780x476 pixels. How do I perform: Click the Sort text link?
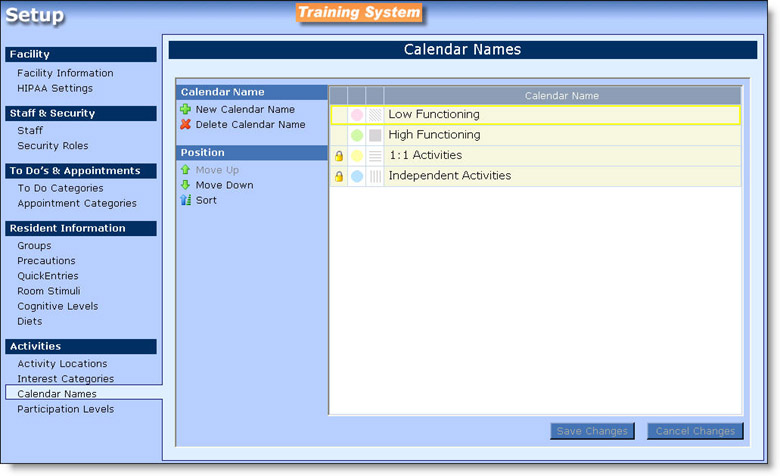(x=206, y=200)
